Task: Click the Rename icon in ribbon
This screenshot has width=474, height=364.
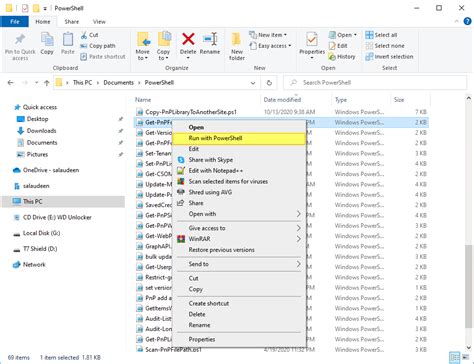Action: tap(210, 39)
